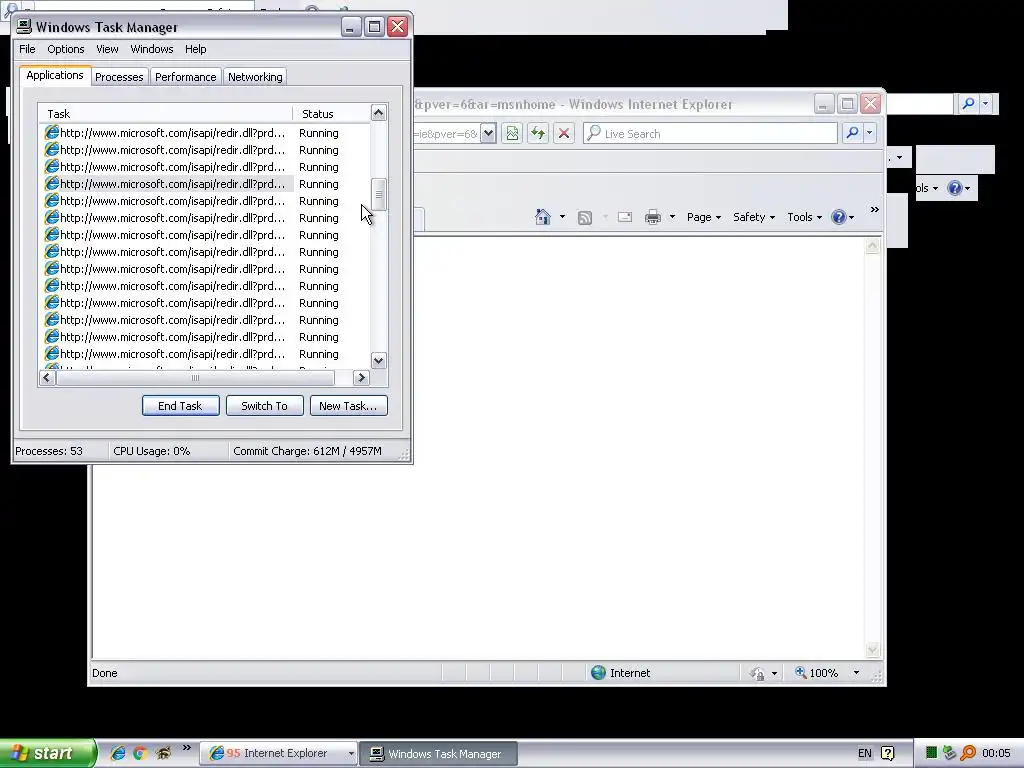Click the green square tray icon
Image resolution: width=1024 pixels, height=768 pixels.
[x=932, y=753]
